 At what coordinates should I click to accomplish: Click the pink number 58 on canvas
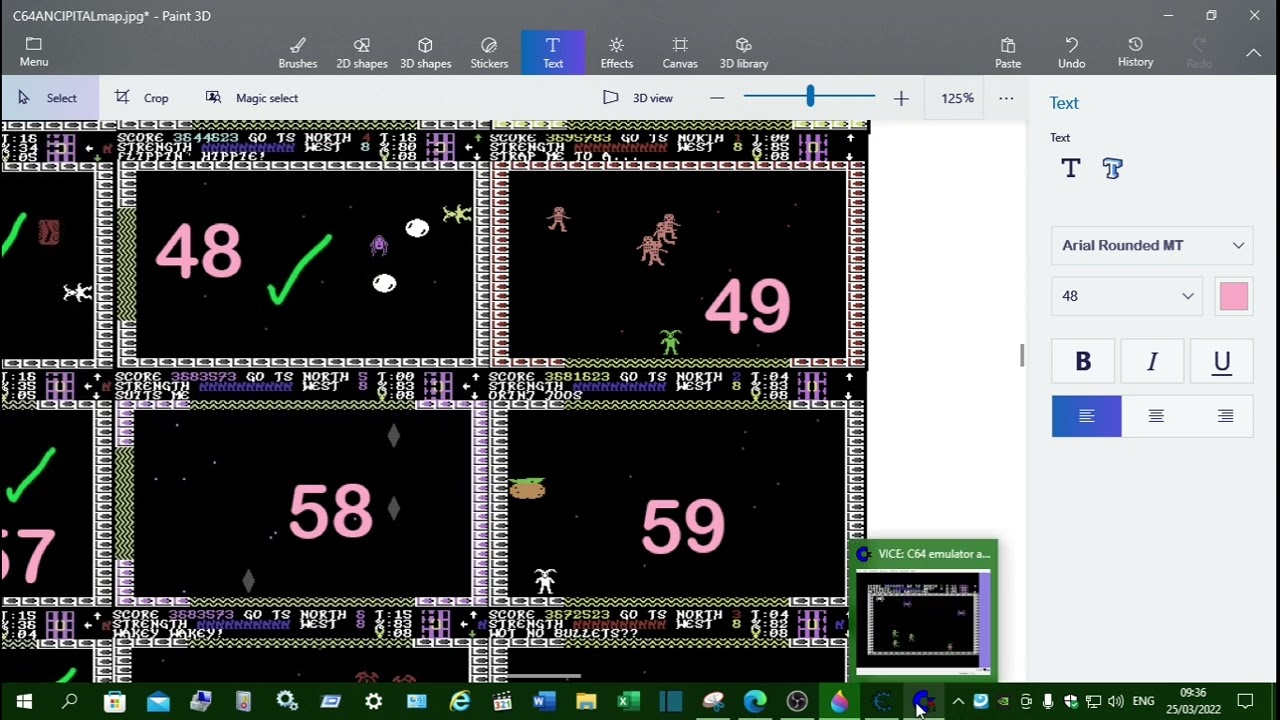click(331, 512)
